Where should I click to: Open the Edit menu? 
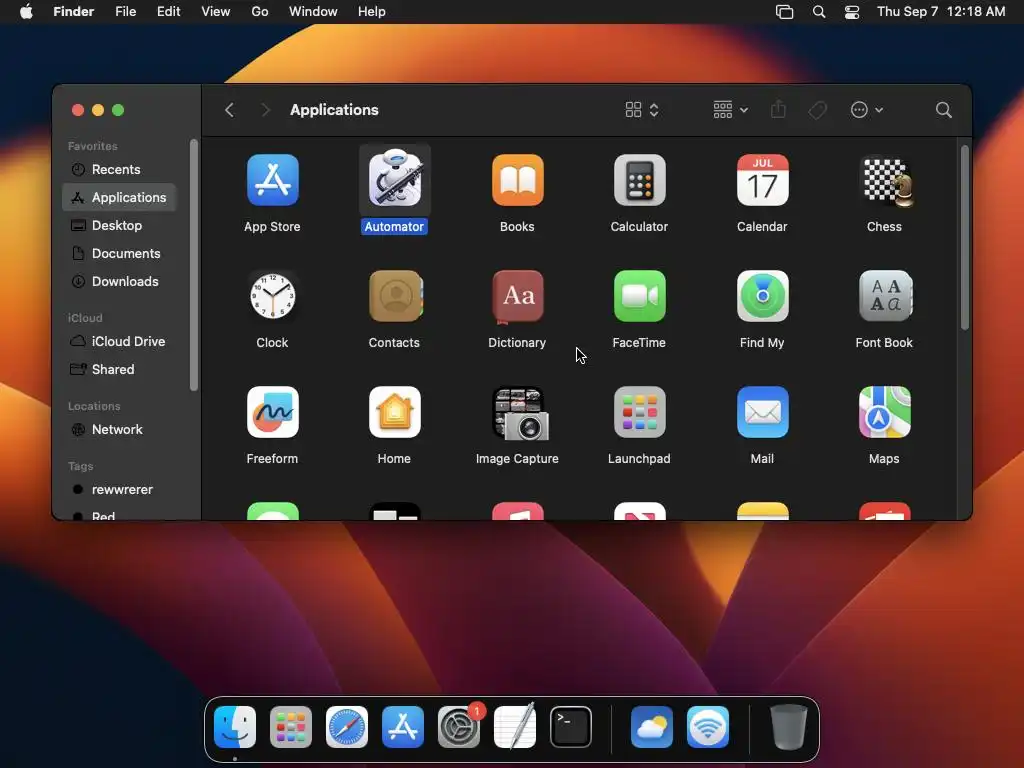tap(168, 12)
